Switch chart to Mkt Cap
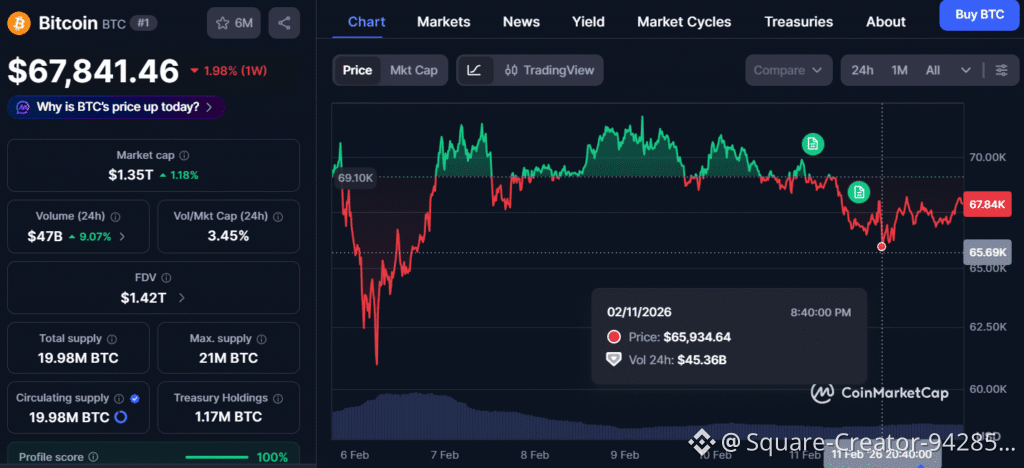Viewport: 1024px width, 468px height. coord(413,70)
